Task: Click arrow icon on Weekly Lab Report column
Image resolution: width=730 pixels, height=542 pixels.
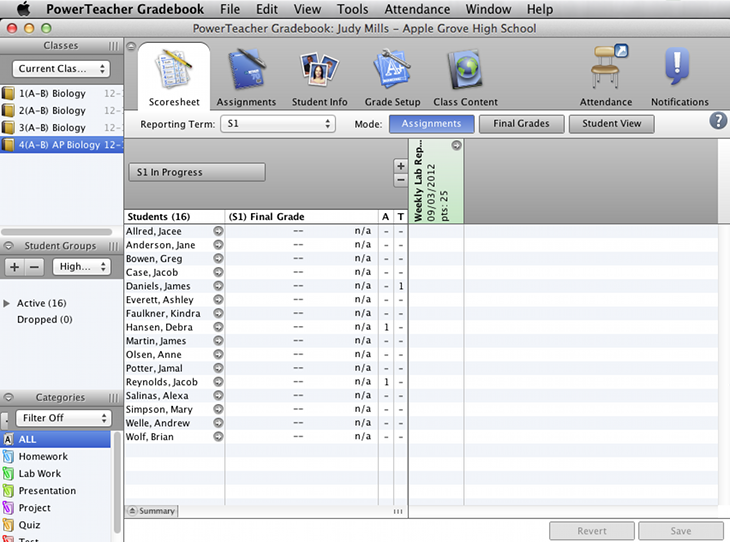Action: tap(456, 145)
